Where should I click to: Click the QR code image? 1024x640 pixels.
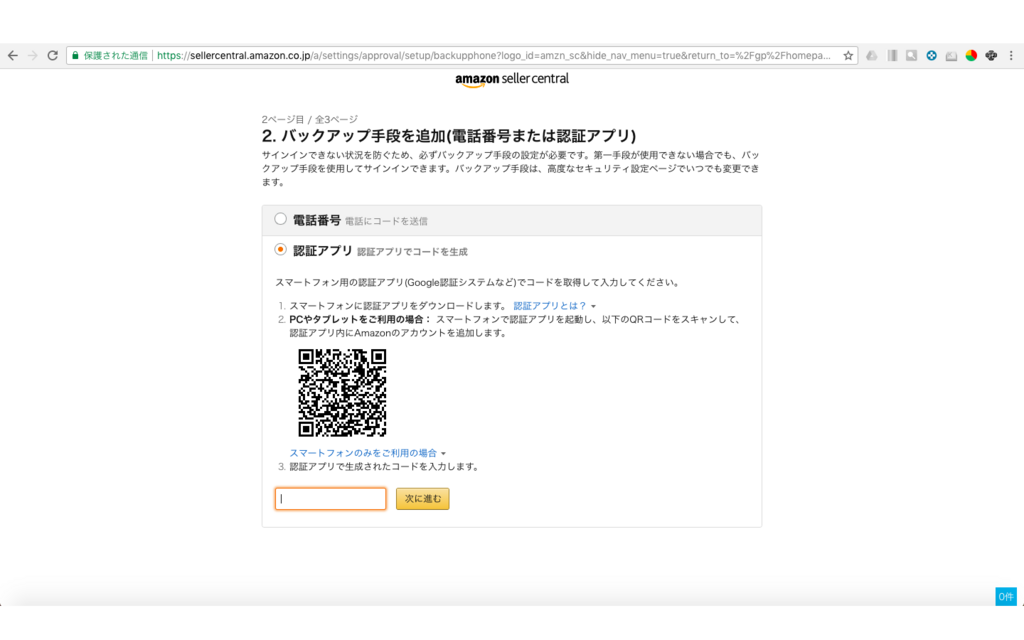(342, 392)
